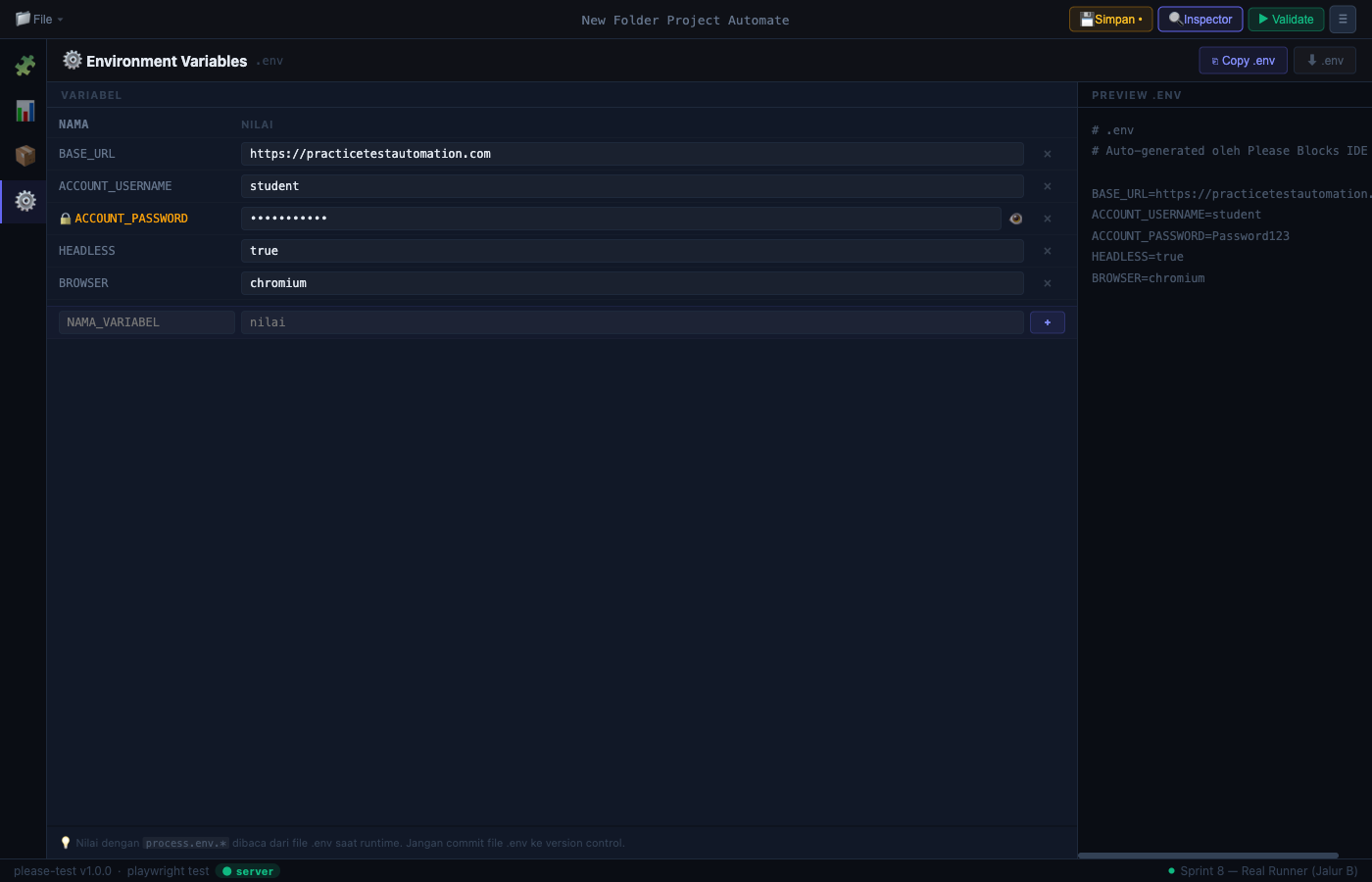Click the HEADLESS variable name
The image size is (1372, 882).
86,251
